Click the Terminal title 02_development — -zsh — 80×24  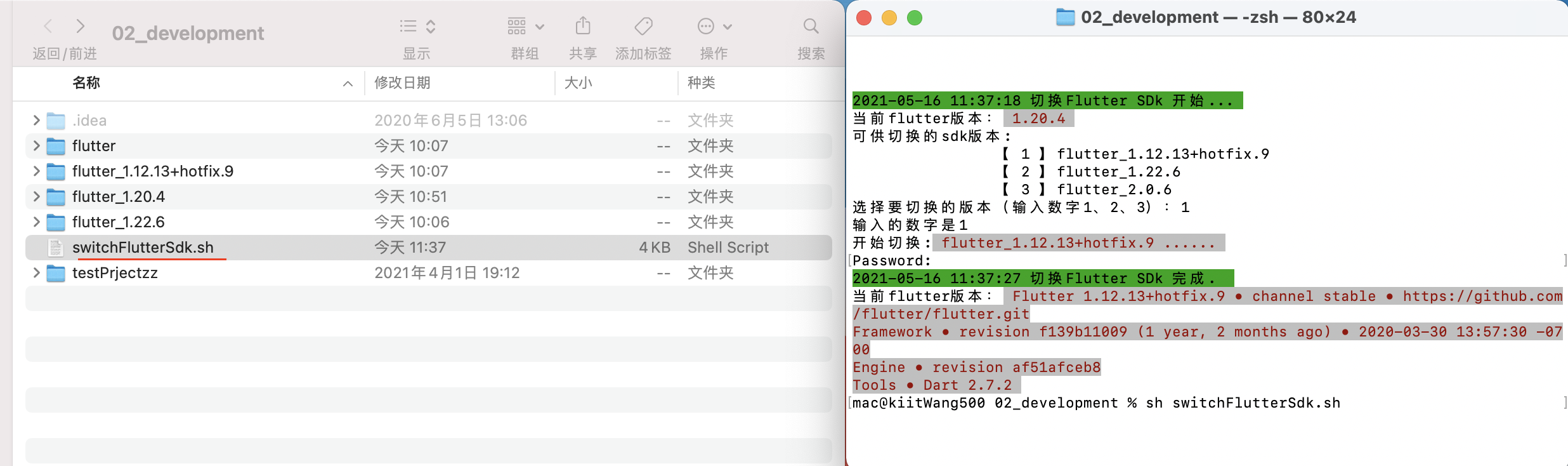tap(1218, 17)
